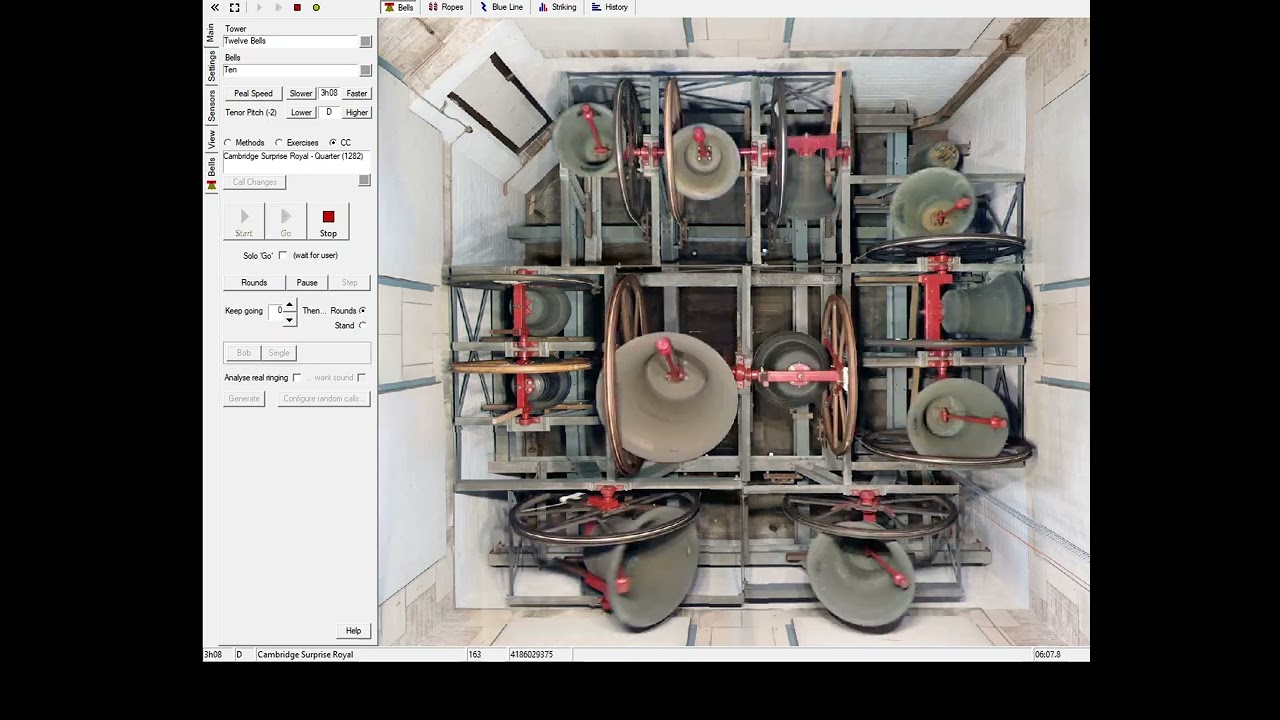
Task: Toggle full screen view icon
Action: point(235,7)
